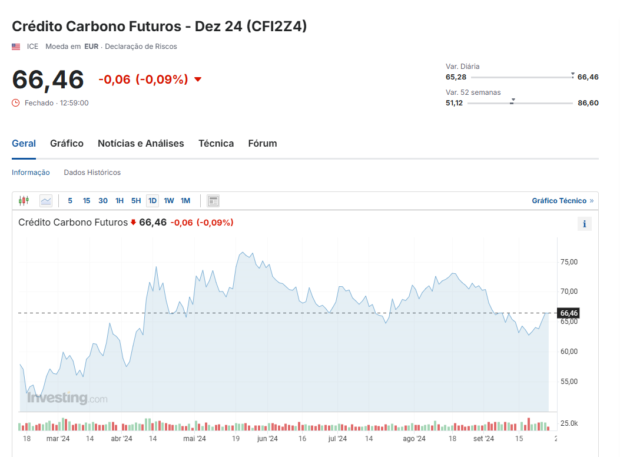Click the 66,46 price label on chart axis

(569, 314)
